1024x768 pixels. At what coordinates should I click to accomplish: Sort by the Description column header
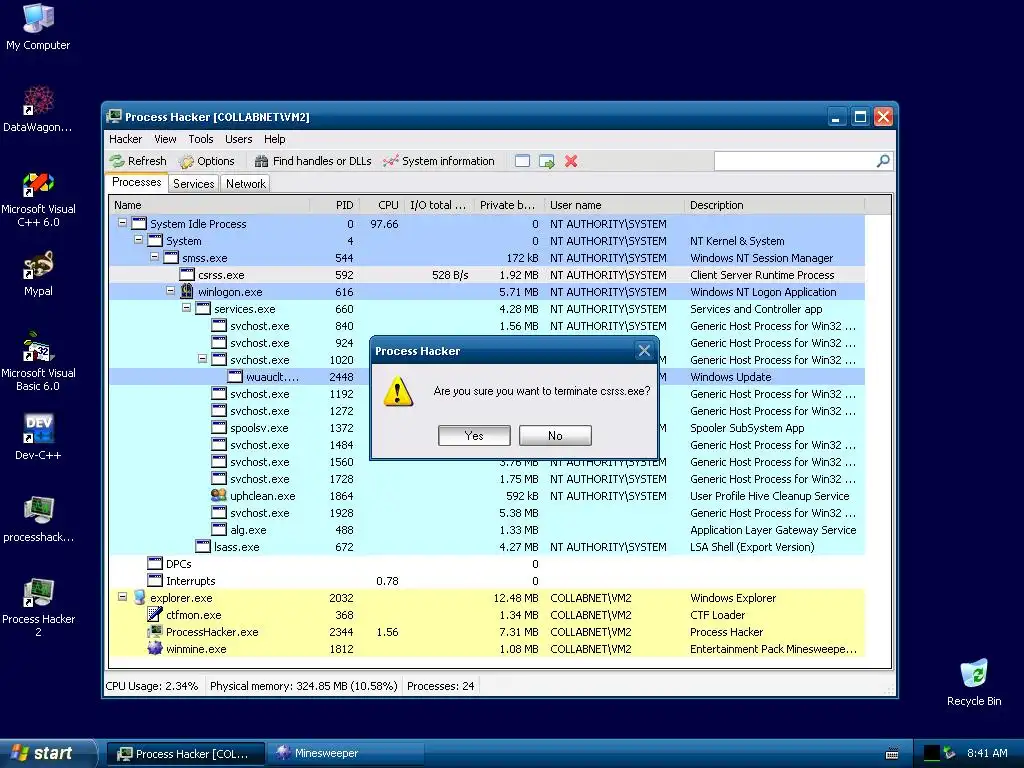point(775,205)
